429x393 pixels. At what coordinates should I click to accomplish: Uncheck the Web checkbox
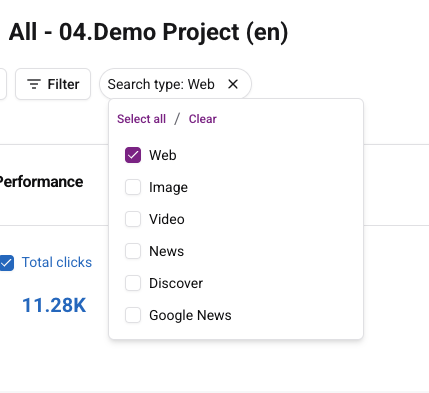pyautogui.click(x=133, y=155)
